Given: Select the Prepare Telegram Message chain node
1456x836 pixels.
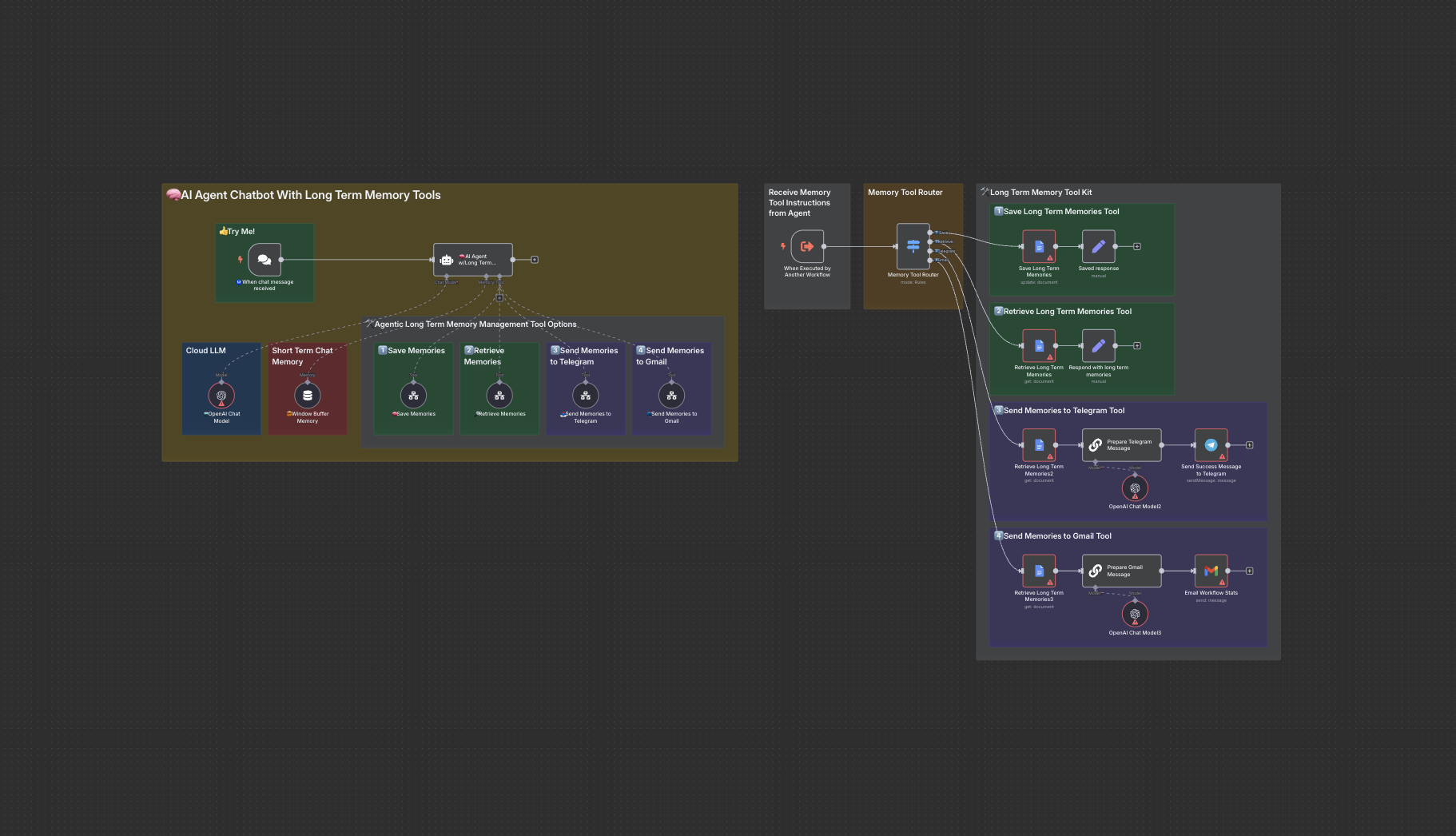Looking at the screenshot, I should (1121, 445).
